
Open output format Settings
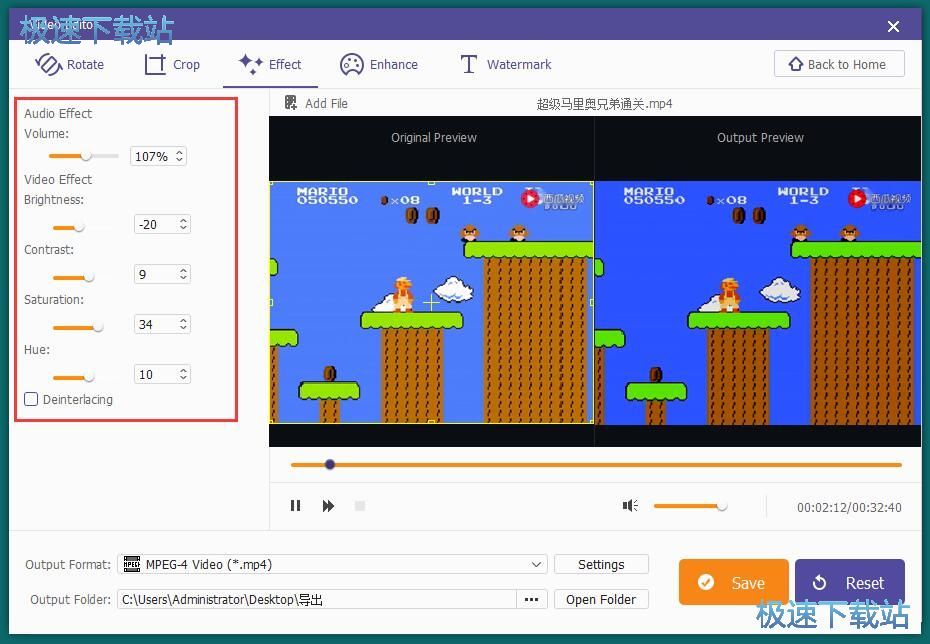pos(601,564)
